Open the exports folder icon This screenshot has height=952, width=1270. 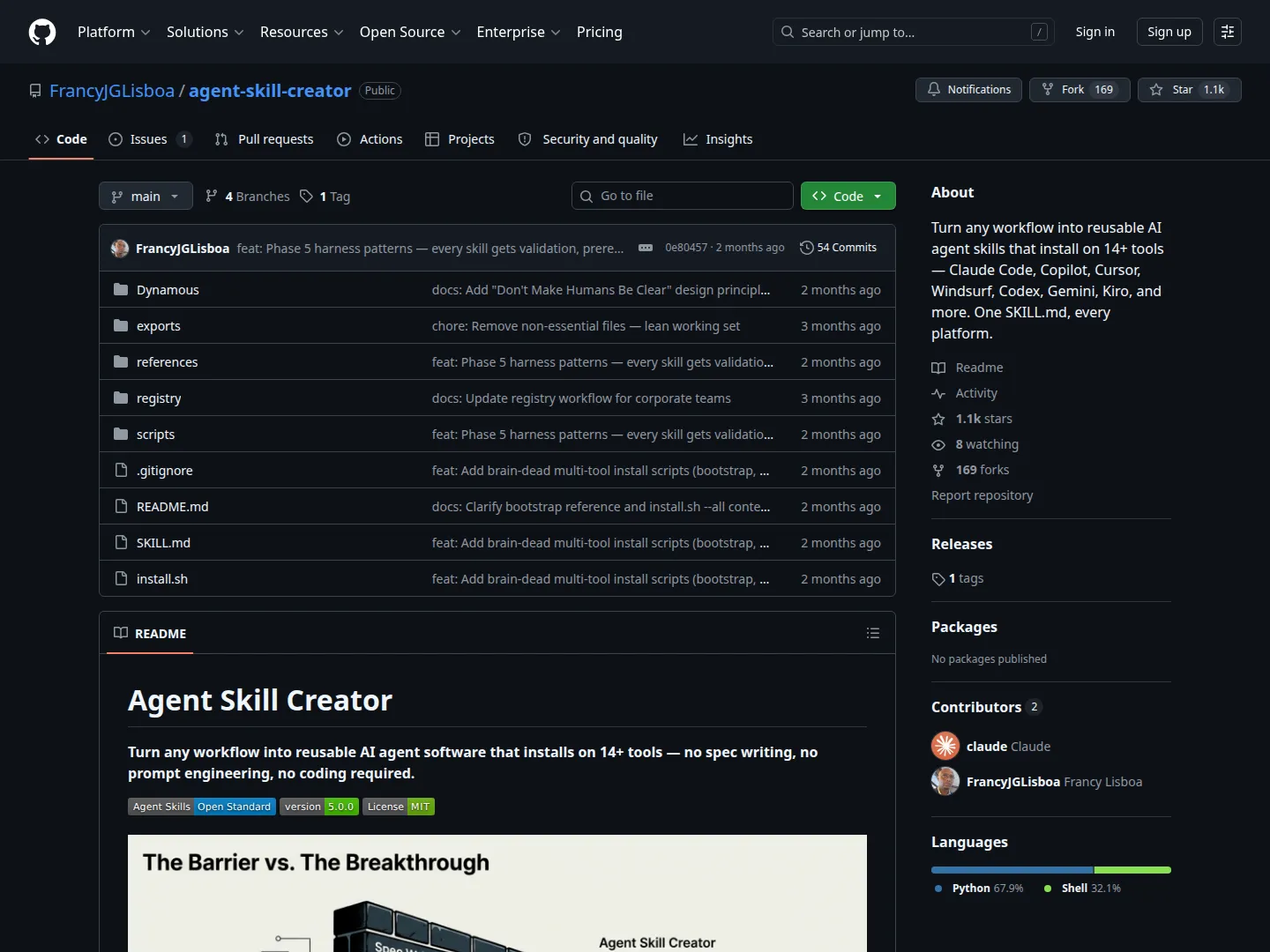pos(121,326)
